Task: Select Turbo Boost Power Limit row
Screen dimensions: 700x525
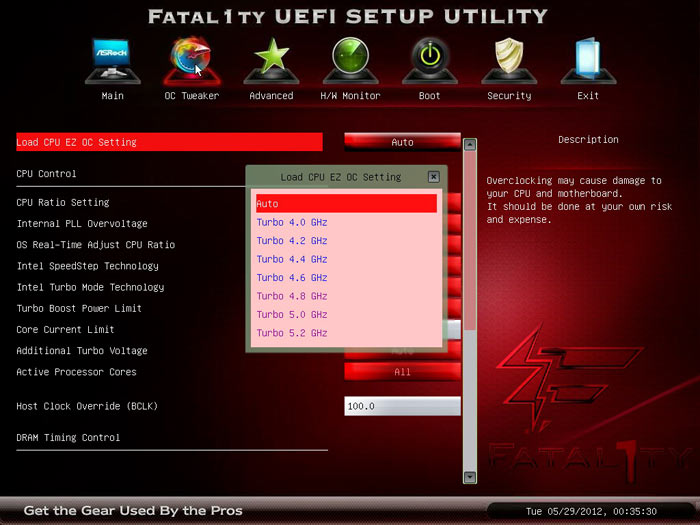Action: tap(79, 308)
